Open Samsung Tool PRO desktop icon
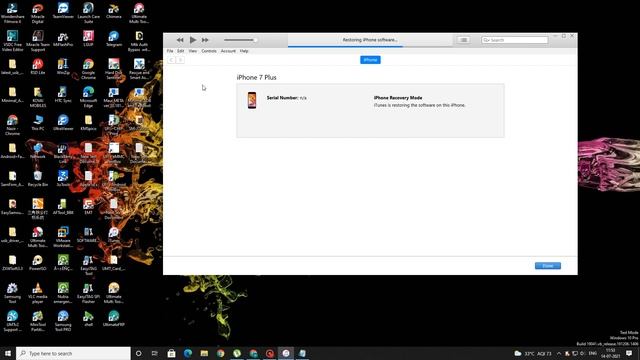This screenshot has height=360, width=640. [63, 321]
